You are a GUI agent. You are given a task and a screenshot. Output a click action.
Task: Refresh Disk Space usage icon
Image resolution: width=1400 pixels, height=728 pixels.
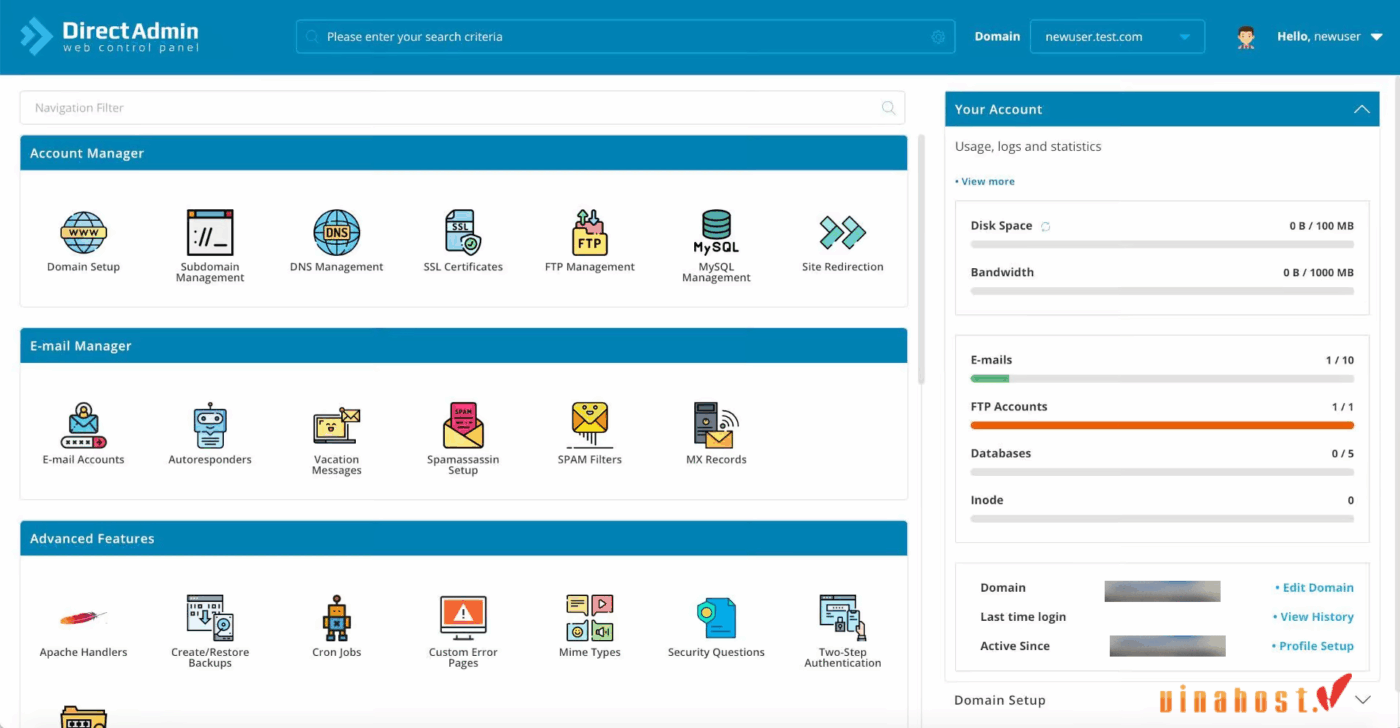(1045, 226)
